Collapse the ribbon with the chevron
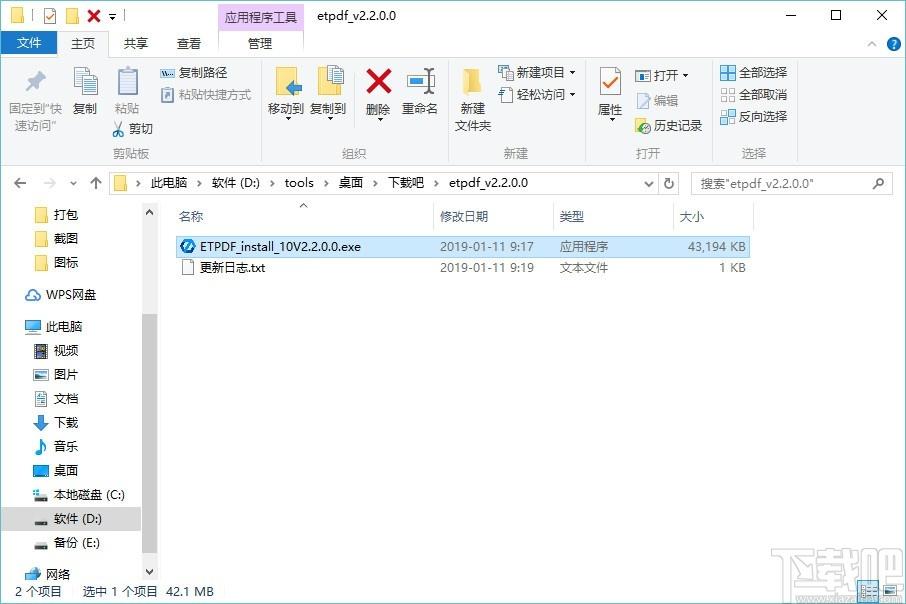 point(872,44)
